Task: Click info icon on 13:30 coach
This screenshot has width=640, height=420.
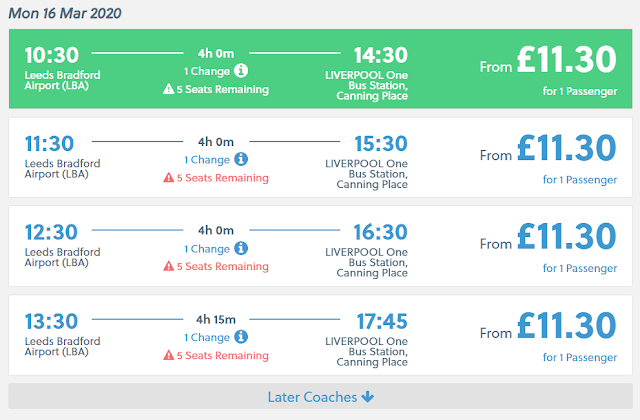Action: pyautogui.click(x=241, y=338)
